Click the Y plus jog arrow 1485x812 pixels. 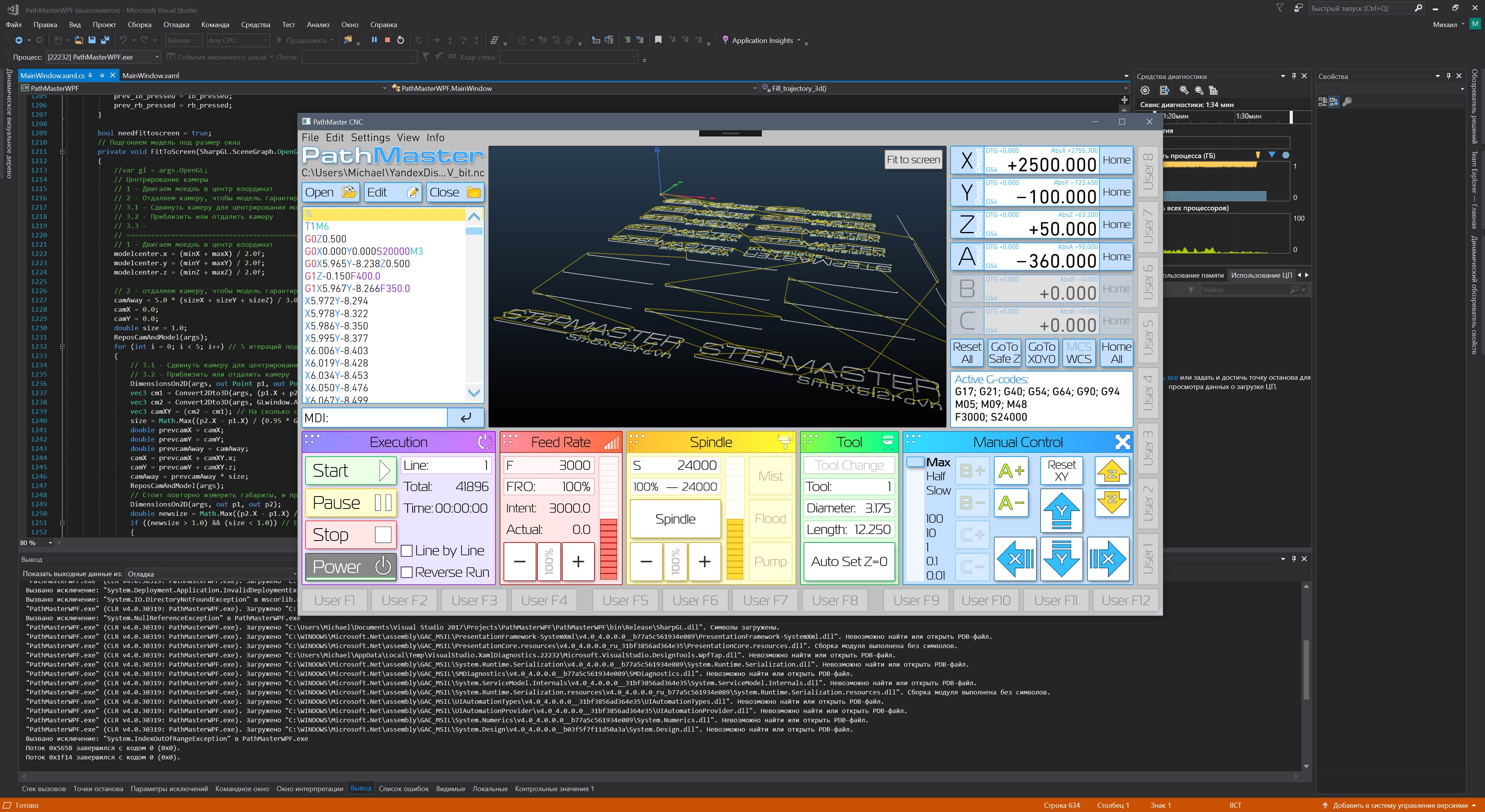(x=1061, y=511)
